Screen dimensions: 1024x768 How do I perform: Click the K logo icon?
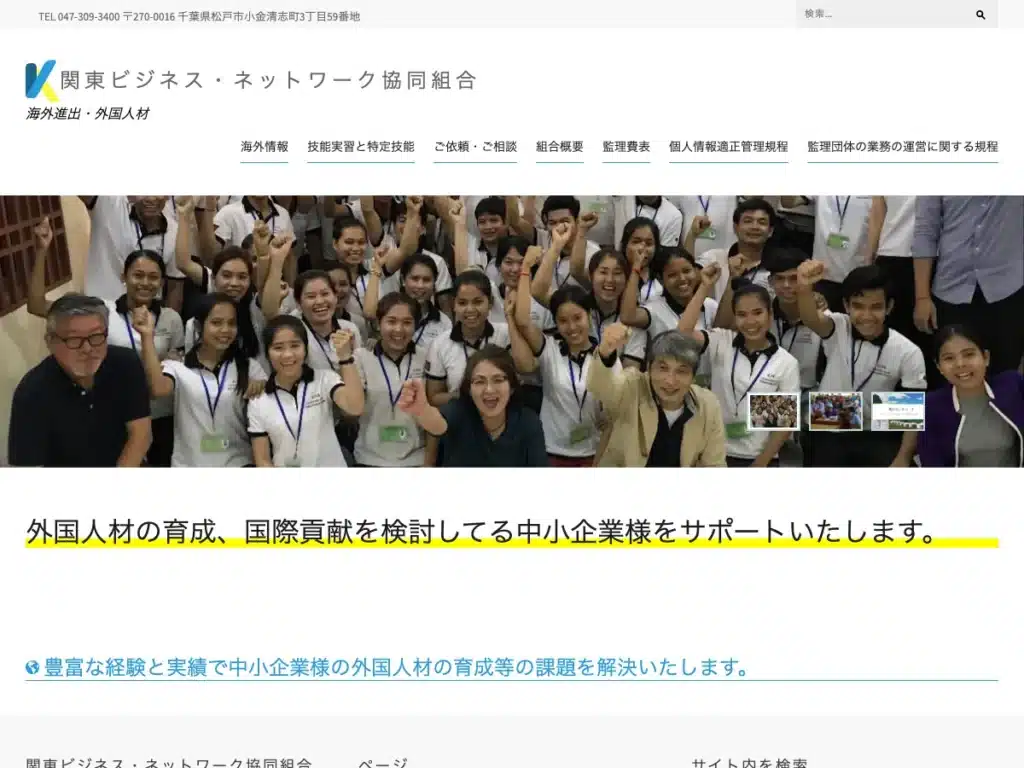[40, 80]
